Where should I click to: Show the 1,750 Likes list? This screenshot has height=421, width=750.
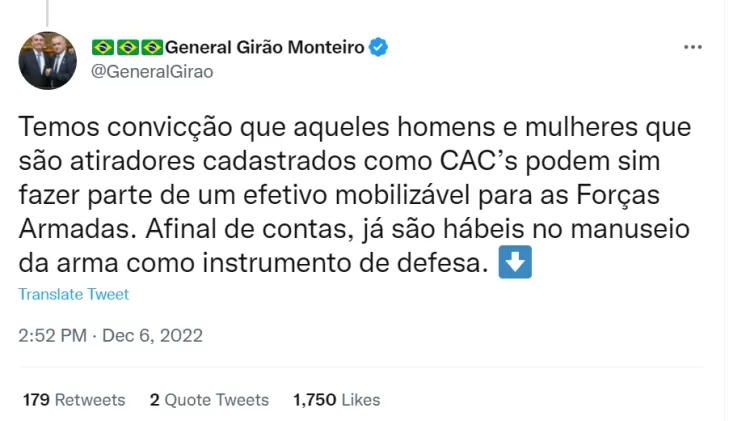(336, 399)
